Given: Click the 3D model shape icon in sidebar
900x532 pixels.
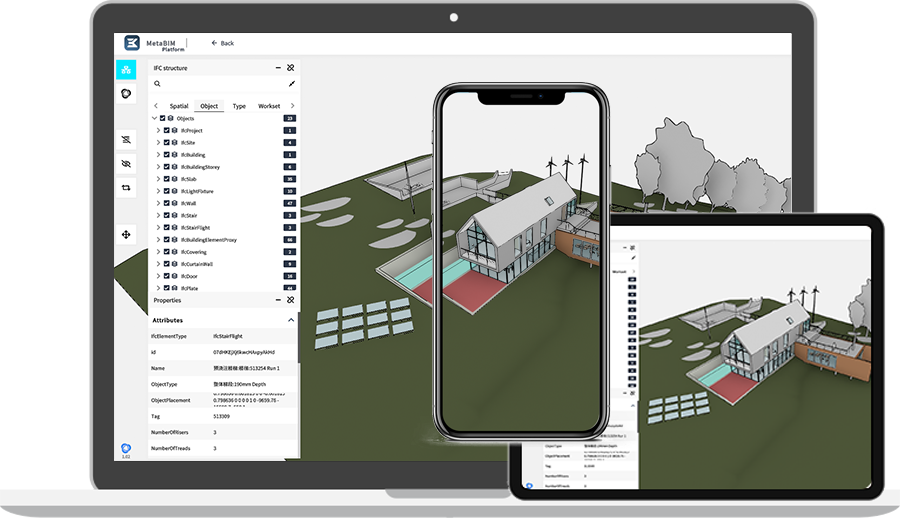Looking at the screenshot, I should 126,94.
